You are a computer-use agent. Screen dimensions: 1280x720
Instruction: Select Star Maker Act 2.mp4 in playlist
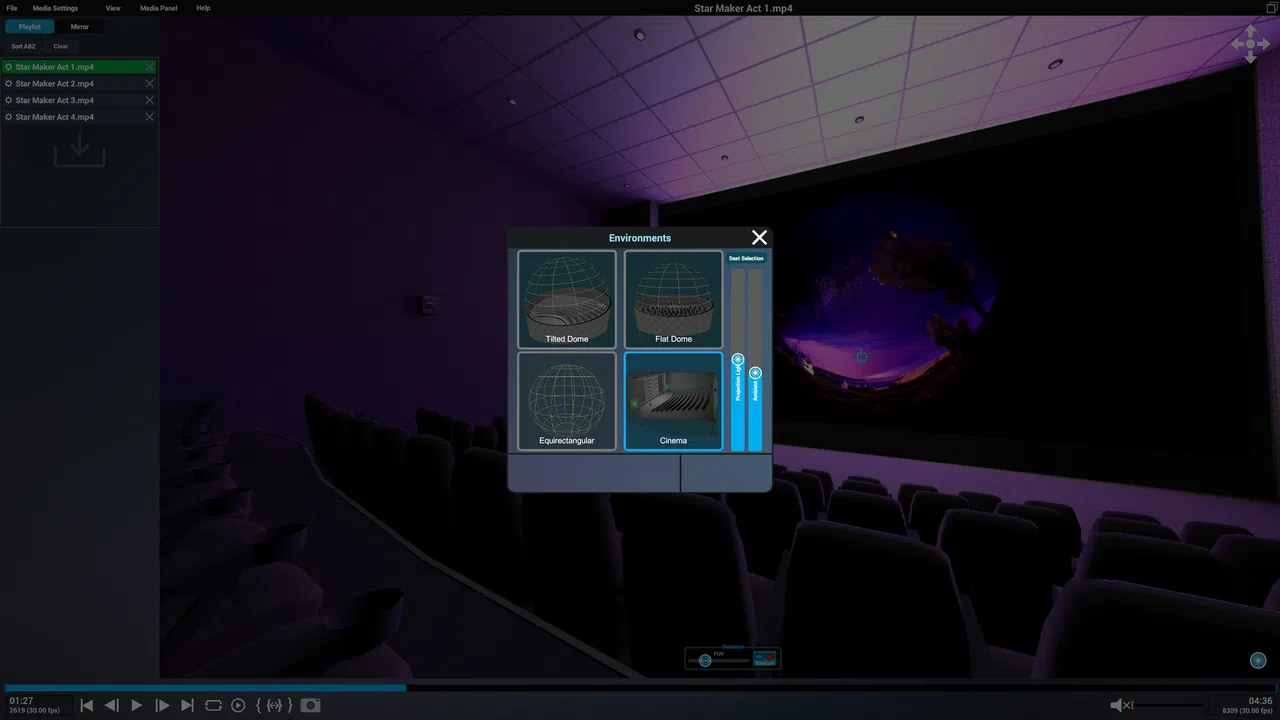(x=79, y=84)
